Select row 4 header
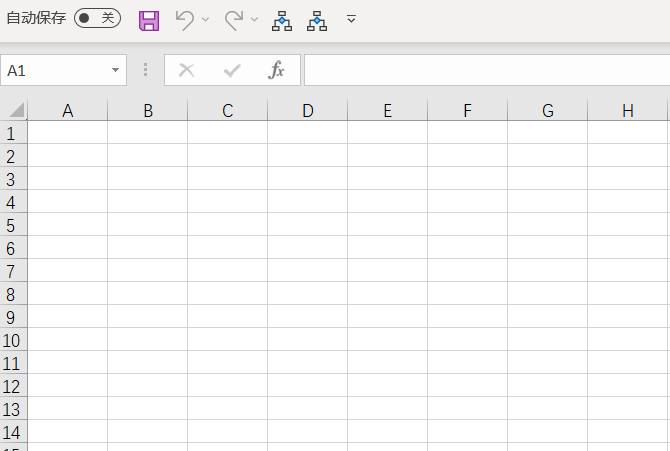 point(13,201)
